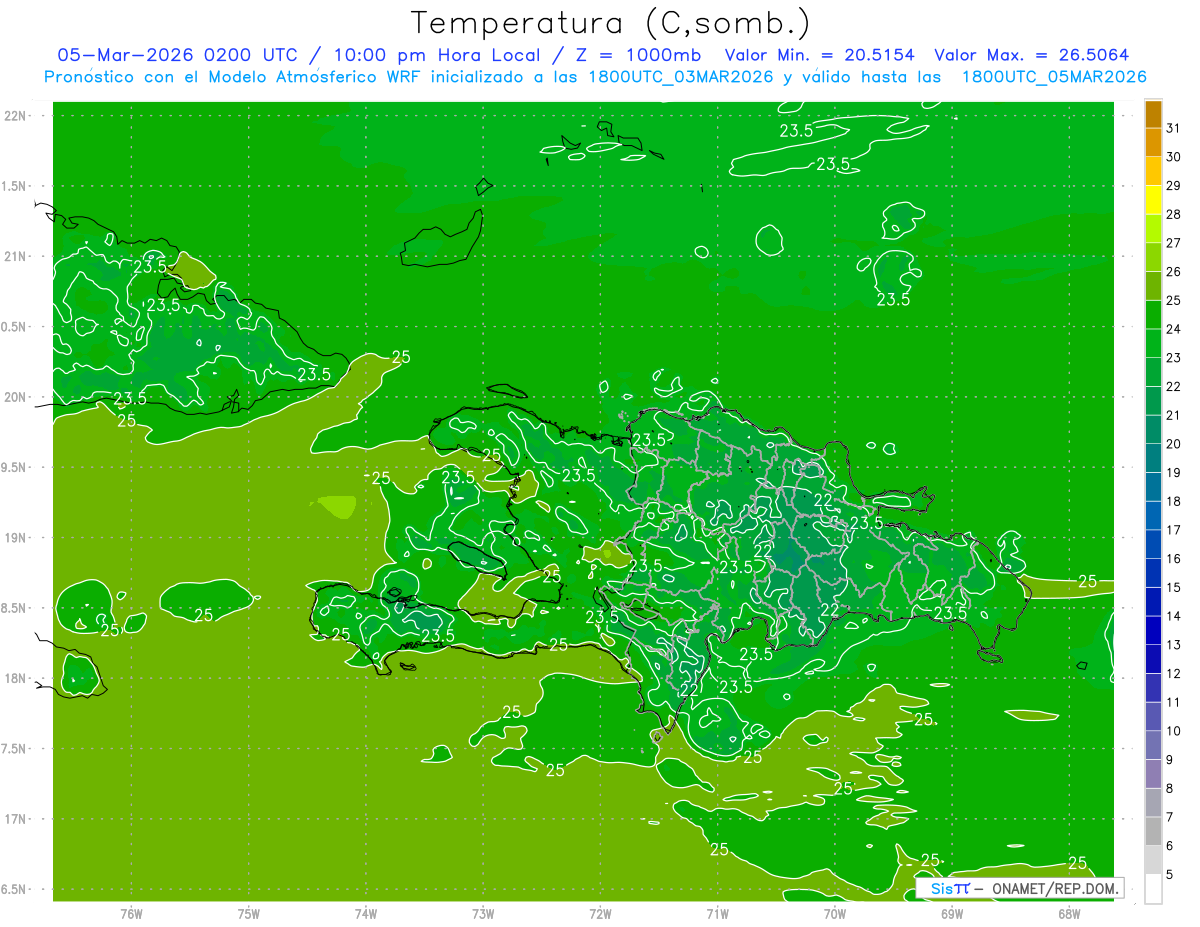Click the "18N" latitude axis label

(x=14, y=679)
